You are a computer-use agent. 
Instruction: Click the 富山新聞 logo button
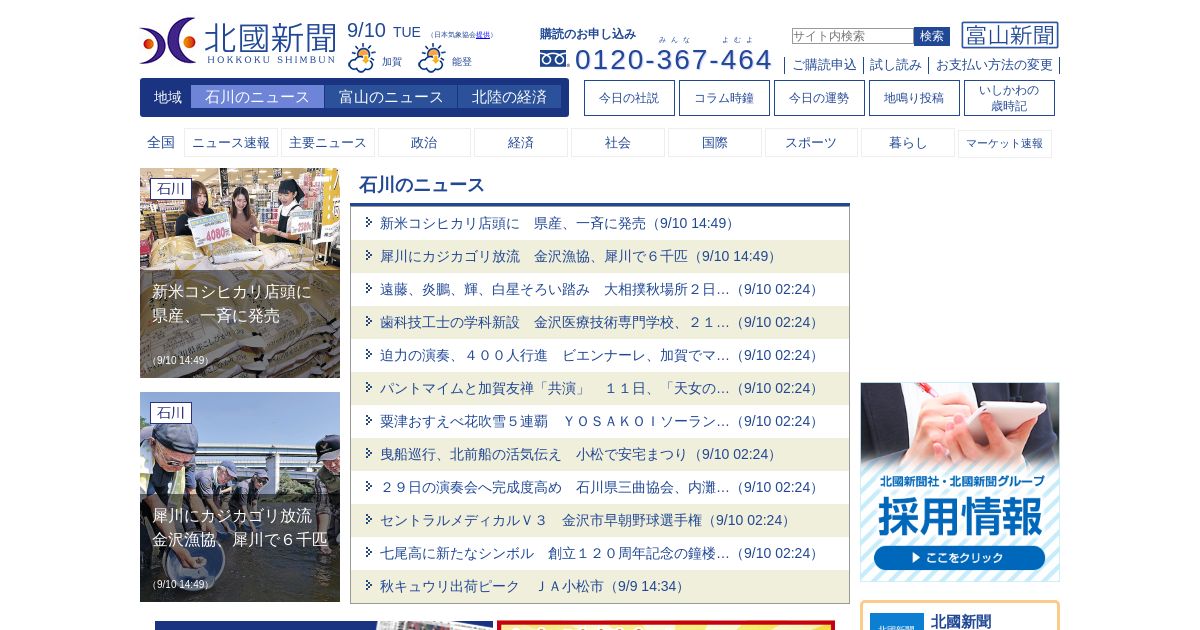tap(1010, 35)
